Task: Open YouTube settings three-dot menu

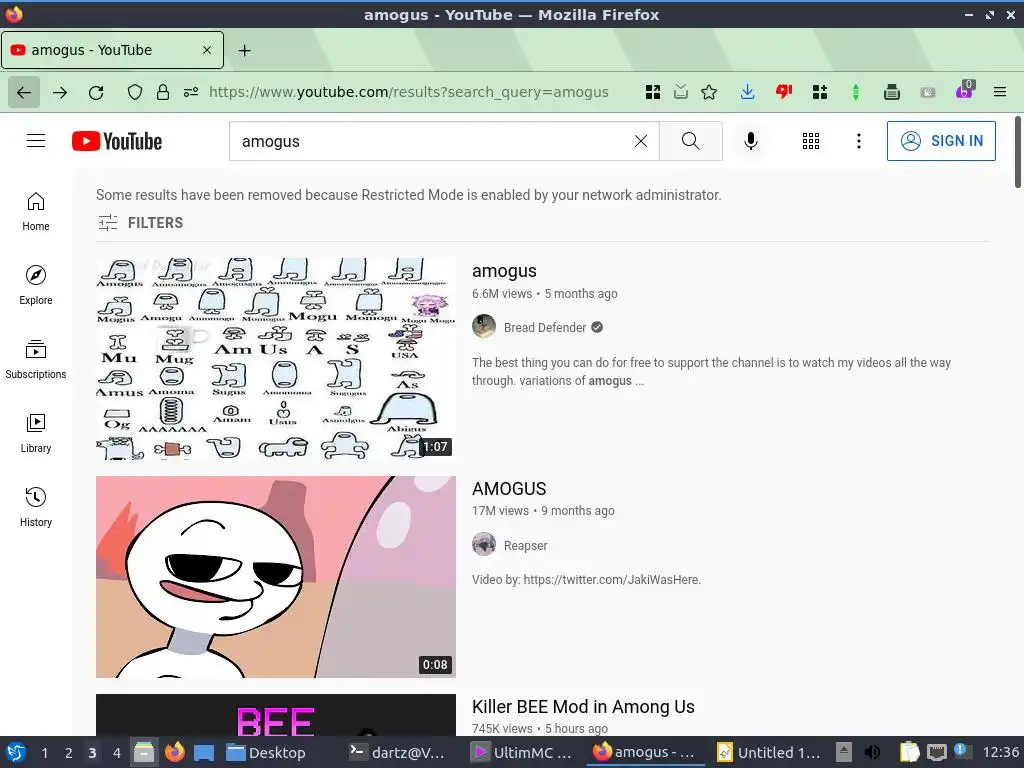Action: (859, 141)
